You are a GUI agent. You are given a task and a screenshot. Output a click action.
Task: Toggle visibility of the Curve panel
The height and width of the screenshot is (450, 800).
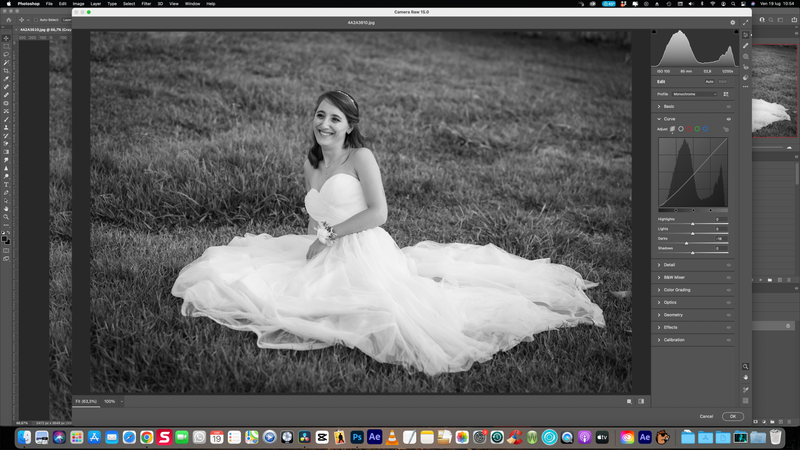[729, 118]
